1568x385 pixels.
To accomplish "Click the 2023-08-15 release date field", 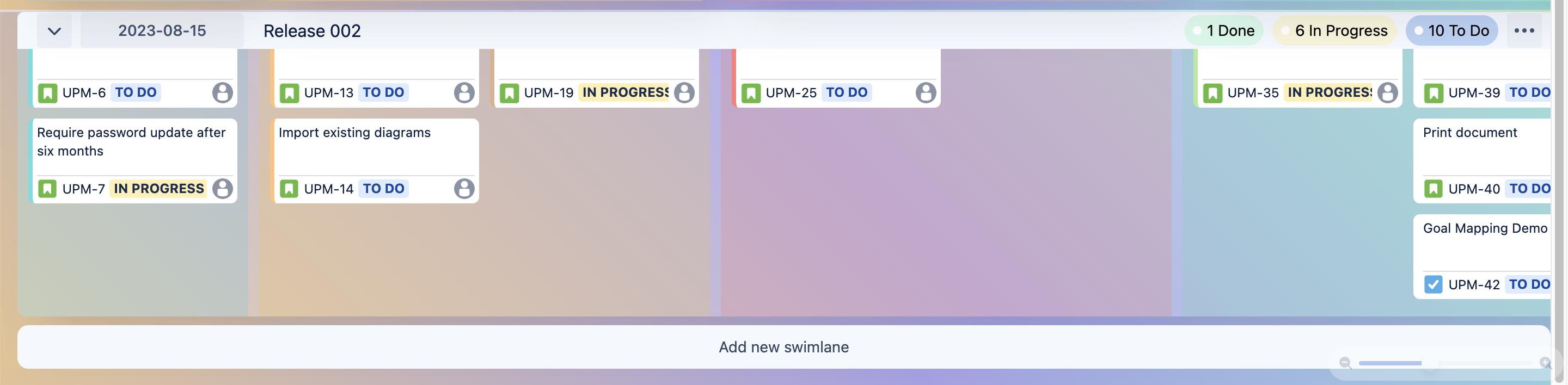I will pyautogui.click(x=162, y=31).
